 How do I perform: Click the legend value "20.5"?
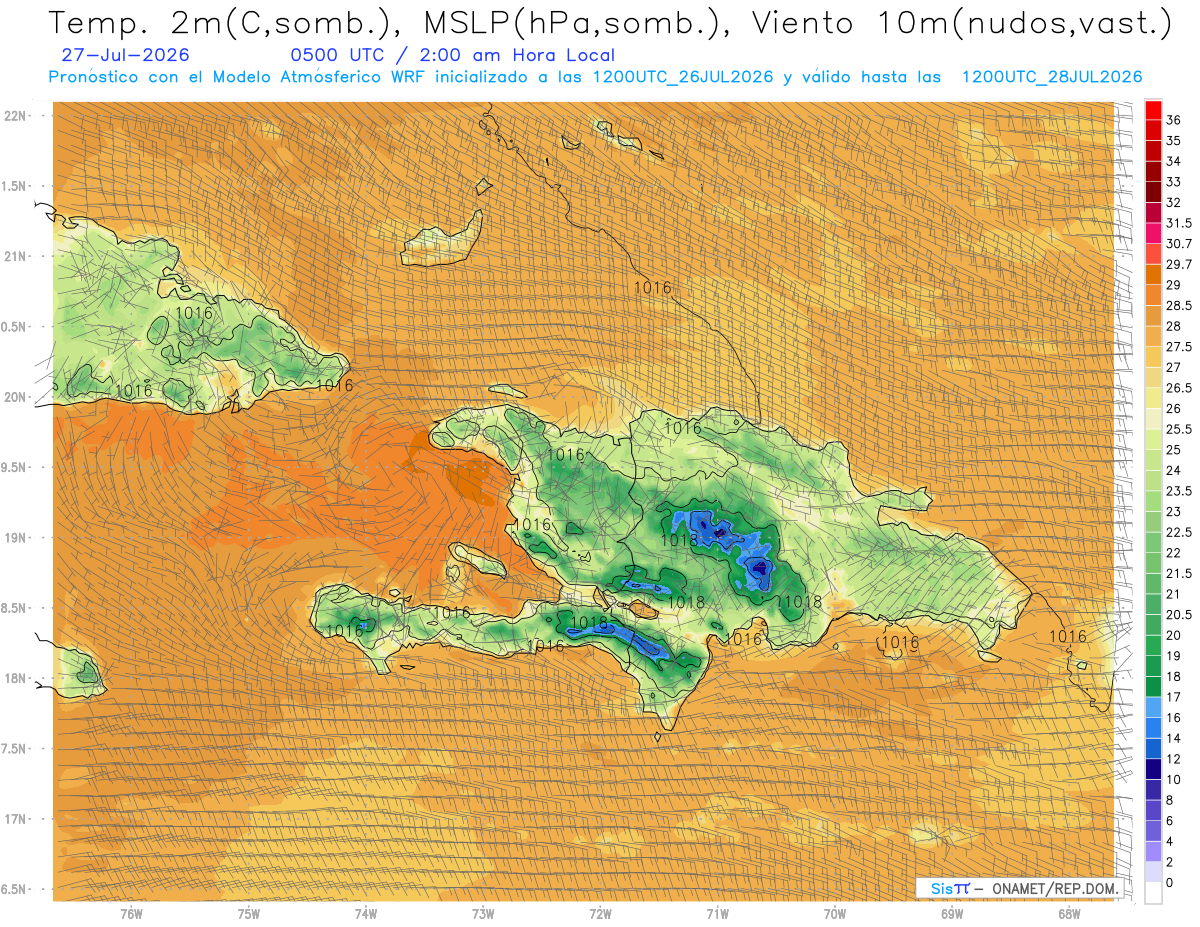pyautogui.click(x=1179, y=615)
